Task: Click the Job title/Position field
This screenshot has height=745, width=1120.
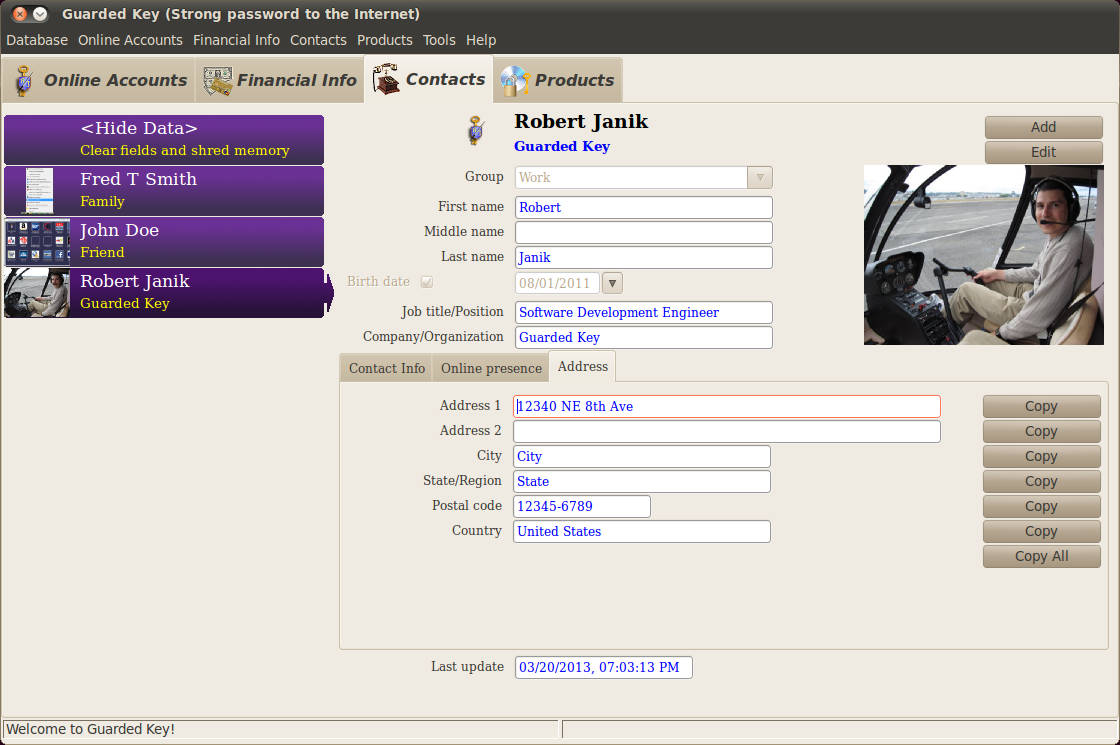Action: click(644, 312)
